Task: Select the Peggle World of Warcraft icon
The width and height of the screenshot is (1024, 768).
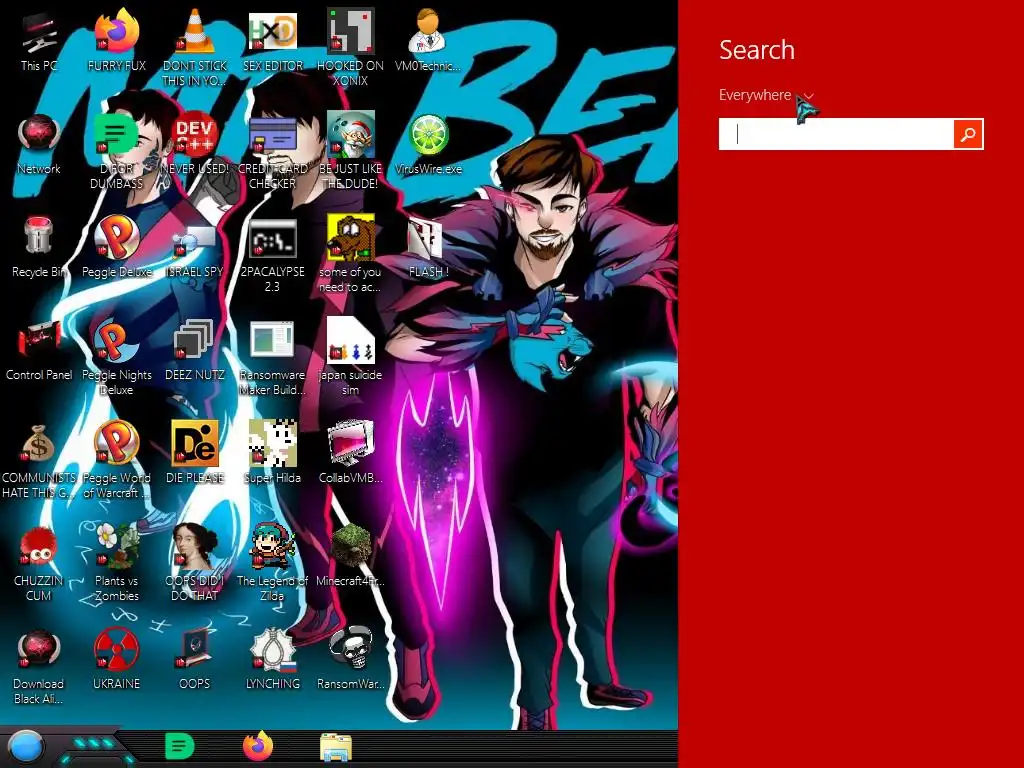Action: tap(117, 443)
